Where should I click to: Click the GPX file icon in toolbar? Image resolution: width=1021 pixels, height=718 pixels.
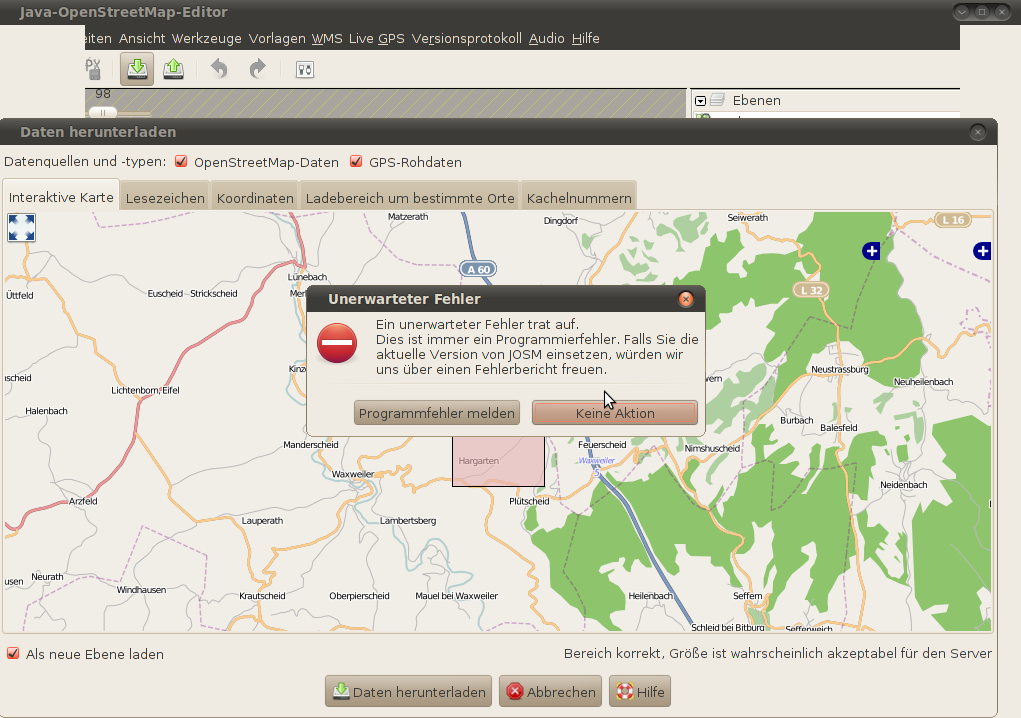point(94,69)
